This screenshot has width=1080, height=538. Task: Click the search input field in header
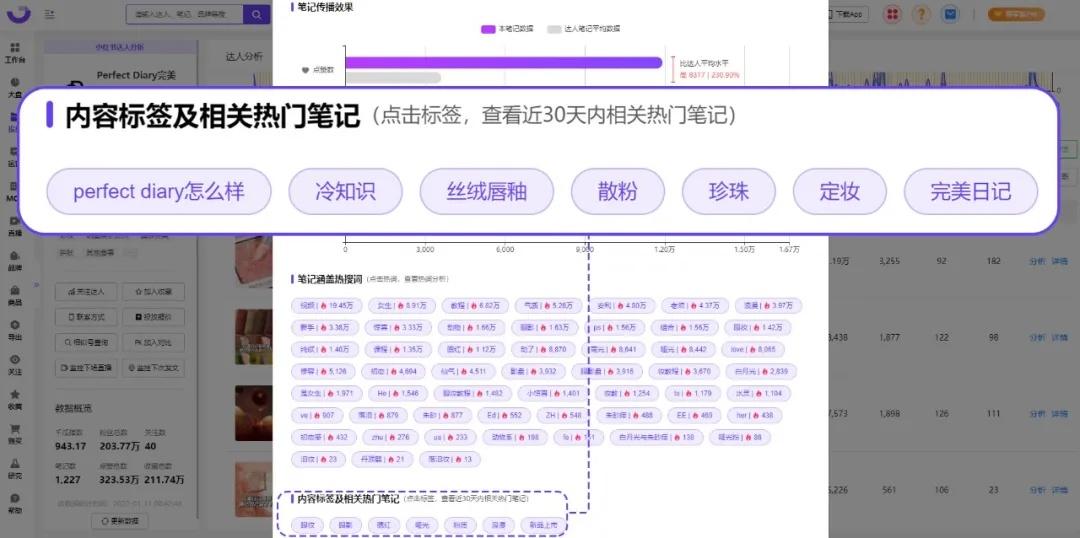click(x=185, y=14)
